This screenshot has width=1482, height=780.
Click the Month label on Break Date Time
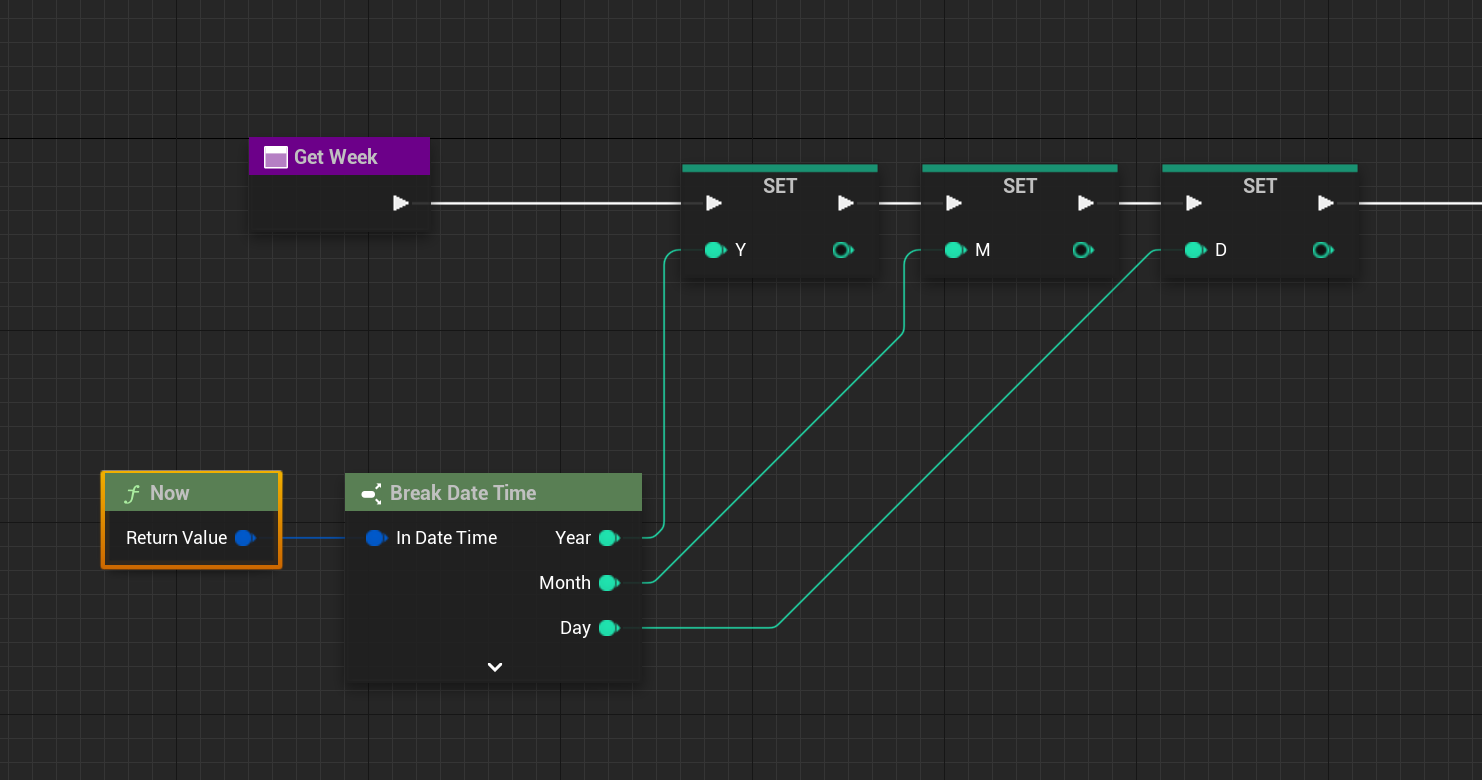pyautogui.click(x=565, y=583)
